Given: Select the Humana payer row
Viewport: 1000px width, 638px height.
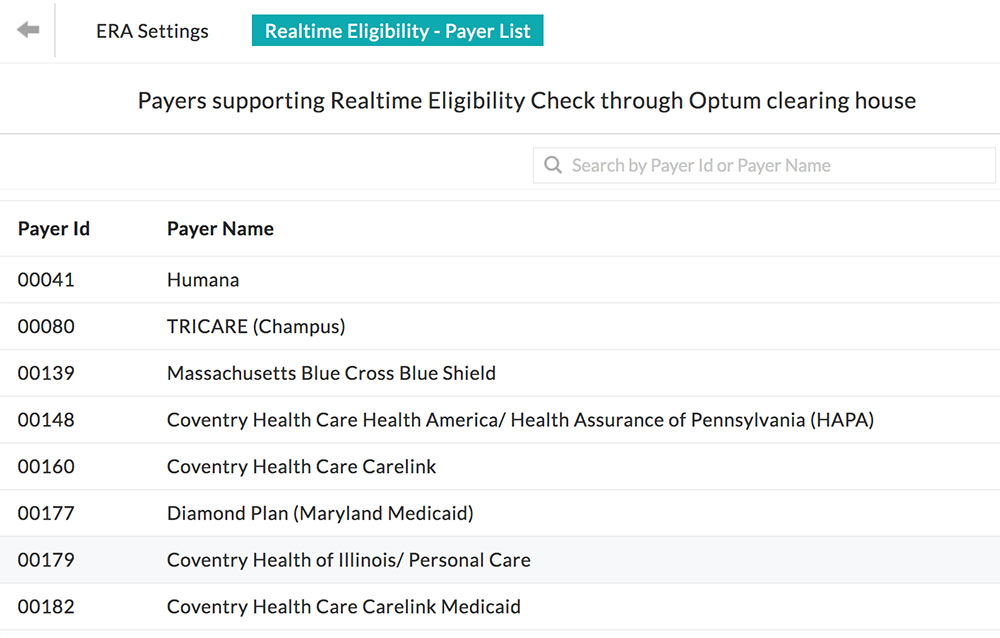Looking at the screenshot, I should tap(203, 280).
